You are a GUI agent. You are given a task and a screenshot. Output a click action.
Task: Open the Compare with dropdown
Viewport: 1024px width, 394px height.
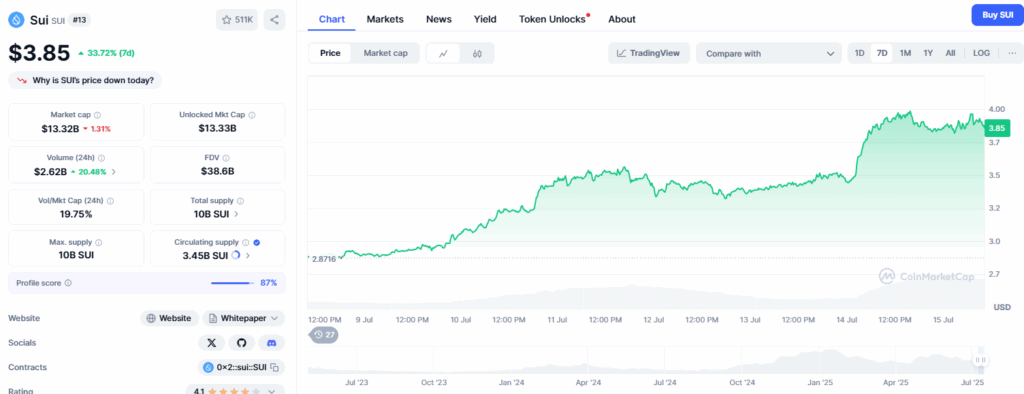pyautogui.click(x=769, y=54)
